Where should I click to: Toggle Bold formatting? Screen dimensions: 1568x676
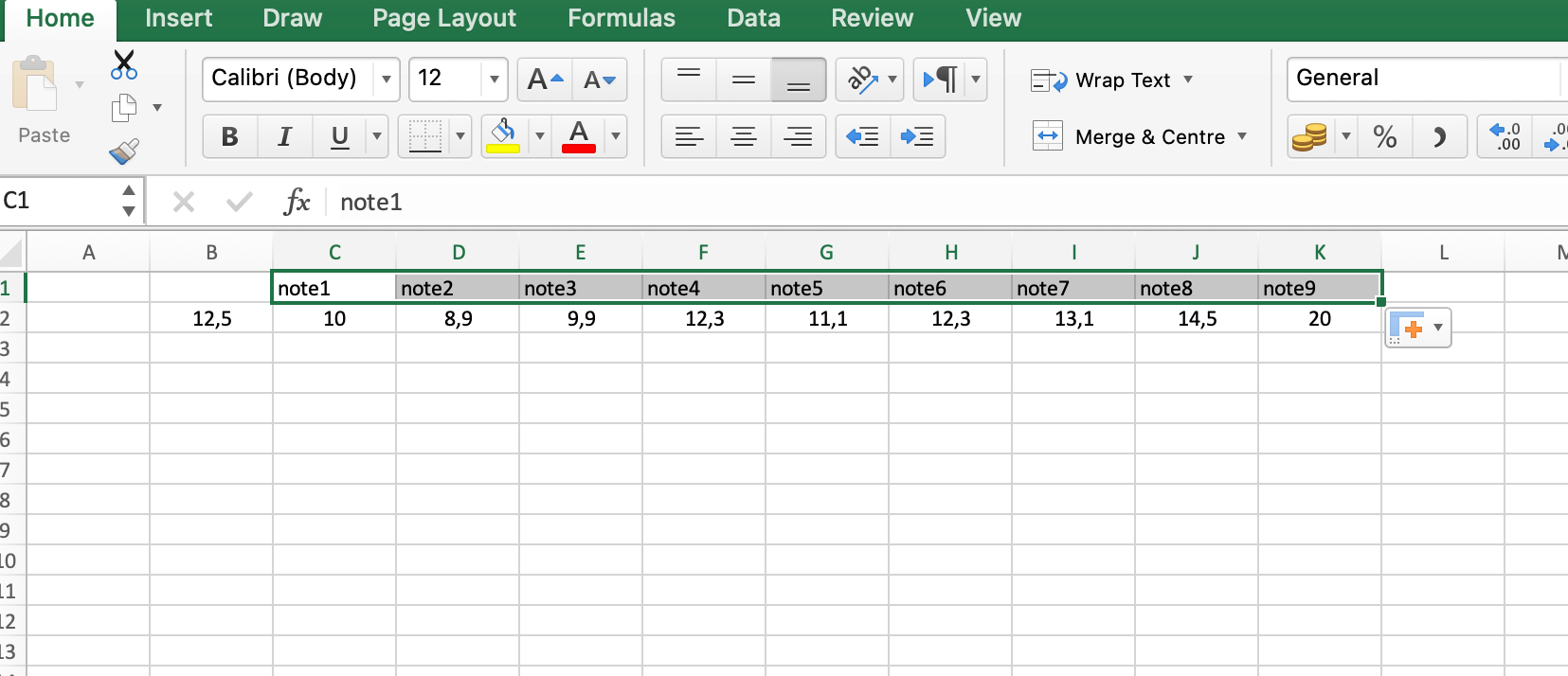coord(229,136)
